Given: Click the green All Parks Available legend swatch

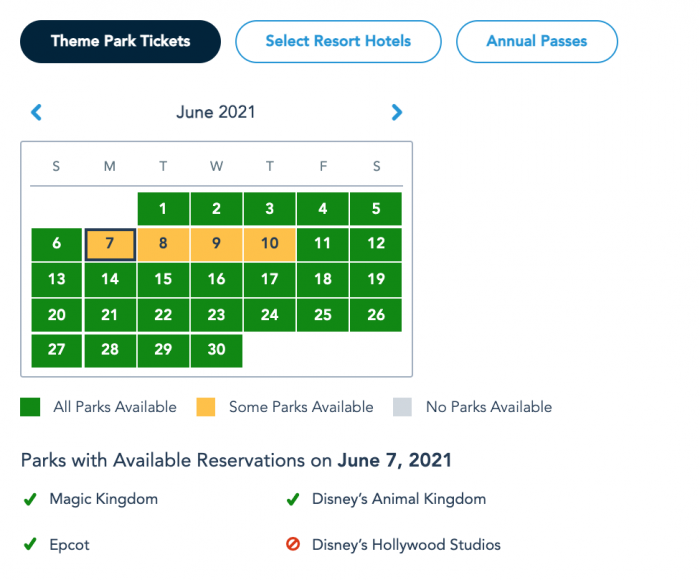Looking at the screenshot, I should coord(30,407).
